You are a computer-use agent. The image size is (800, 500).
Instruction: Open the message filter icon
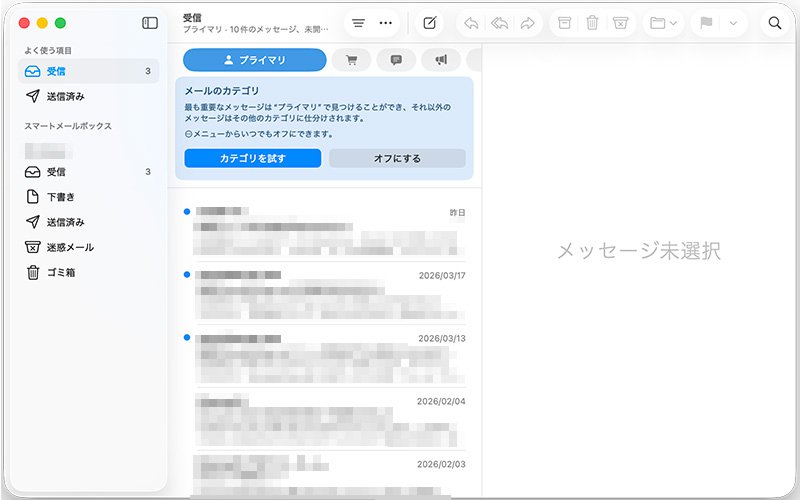358,23
